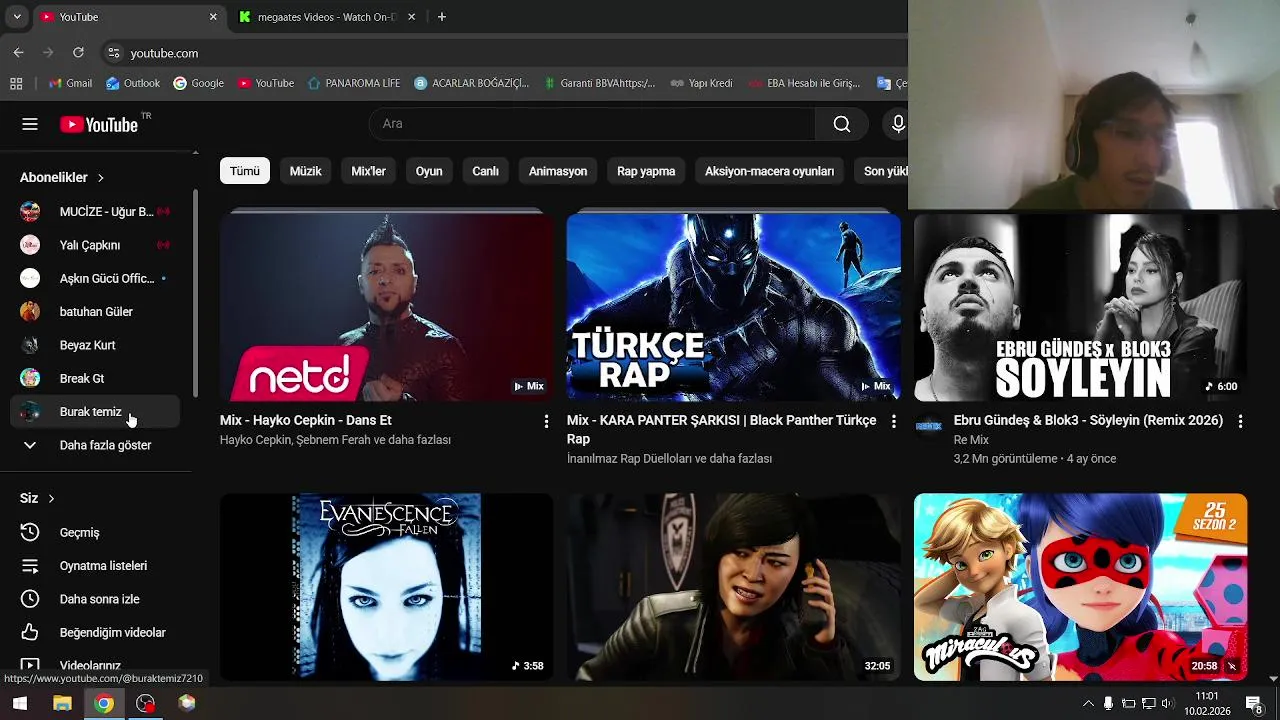Open TÜRKÇE RAP Black Panther thumbnail
1280x720 pixels.
(733, 307)
